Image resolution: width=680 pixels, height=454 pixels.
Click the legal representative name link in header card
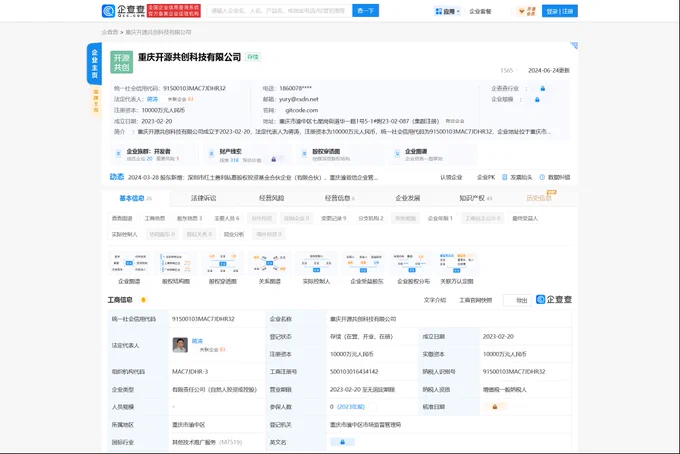coord(152,99)
